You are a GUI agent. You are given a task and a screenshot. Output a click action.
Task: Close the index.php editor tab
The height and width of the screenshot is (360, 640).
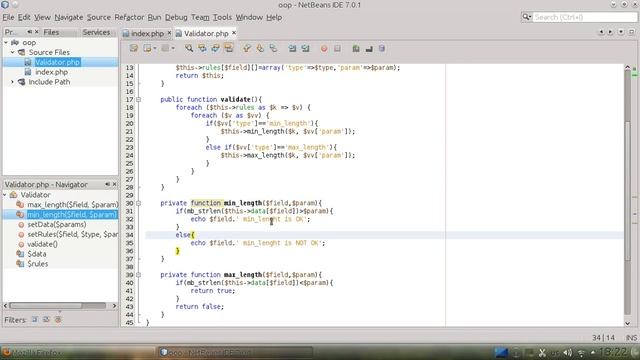pyautogui.click(x=169, y=33)
